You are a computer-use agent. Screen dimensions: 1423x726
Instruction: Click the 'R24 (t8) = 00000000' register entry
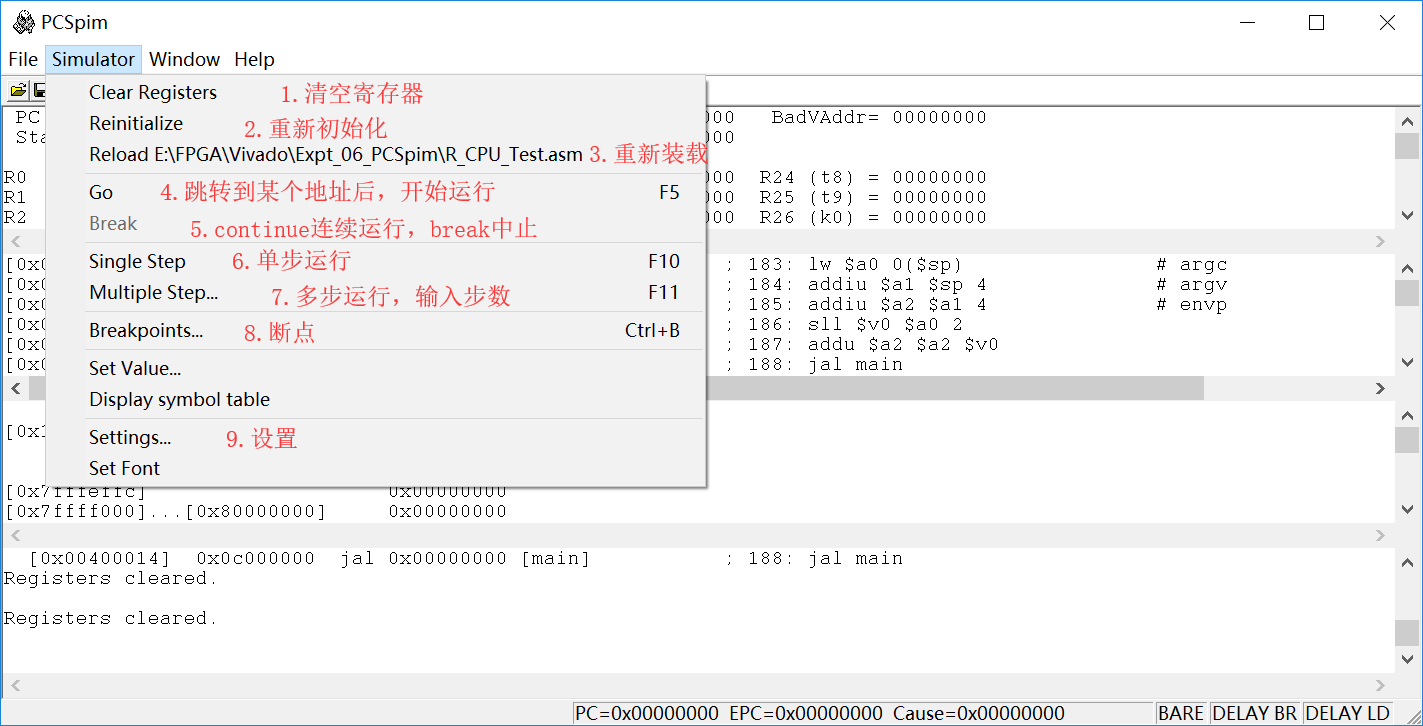(873, 178)
